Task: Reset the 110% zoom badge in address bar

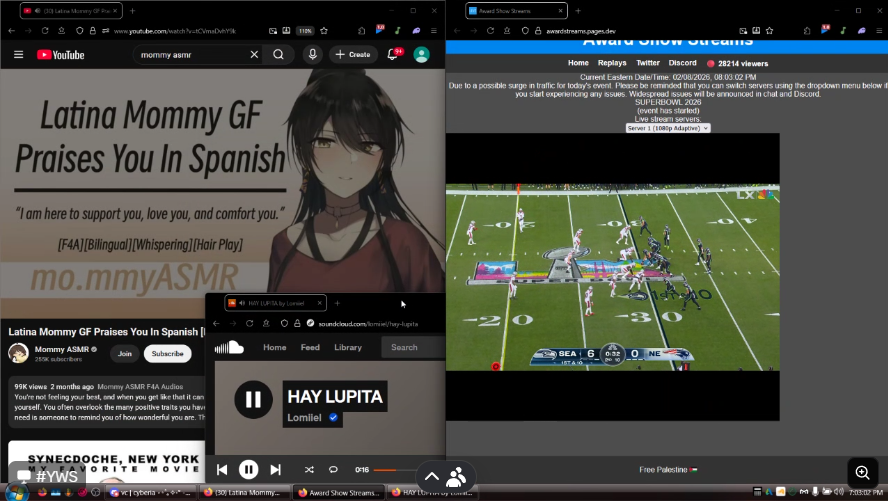Action: click(305, 31)
